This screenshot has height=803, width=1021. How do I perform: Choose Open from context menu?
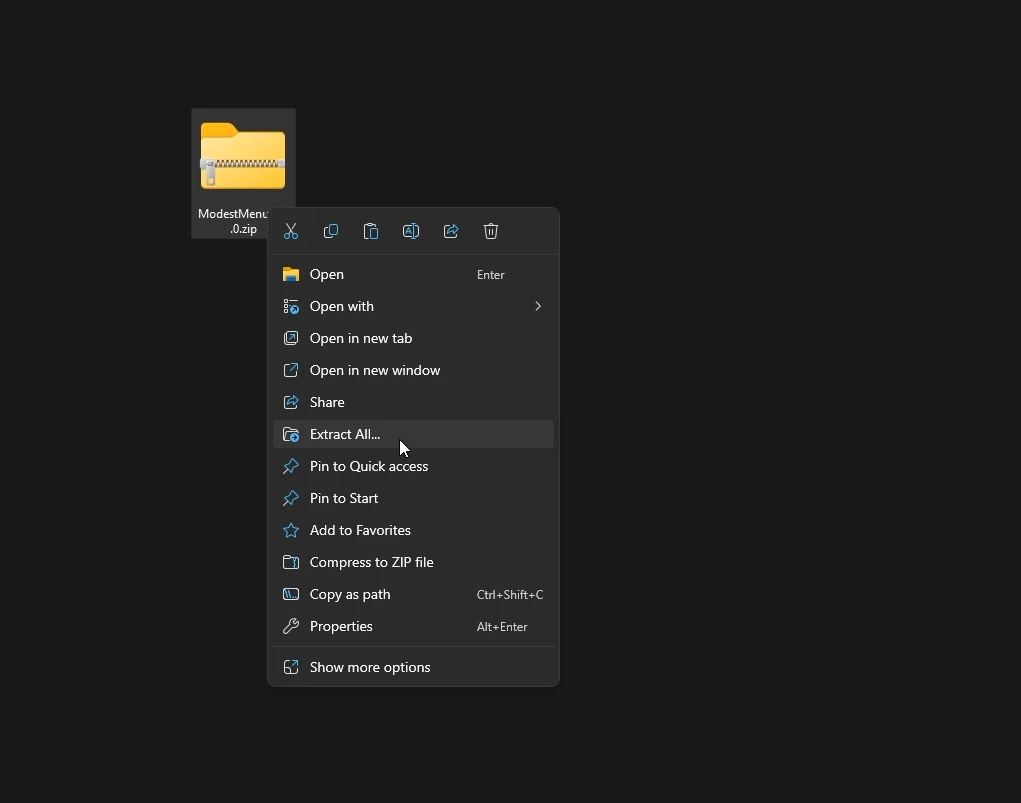[413, 274]
